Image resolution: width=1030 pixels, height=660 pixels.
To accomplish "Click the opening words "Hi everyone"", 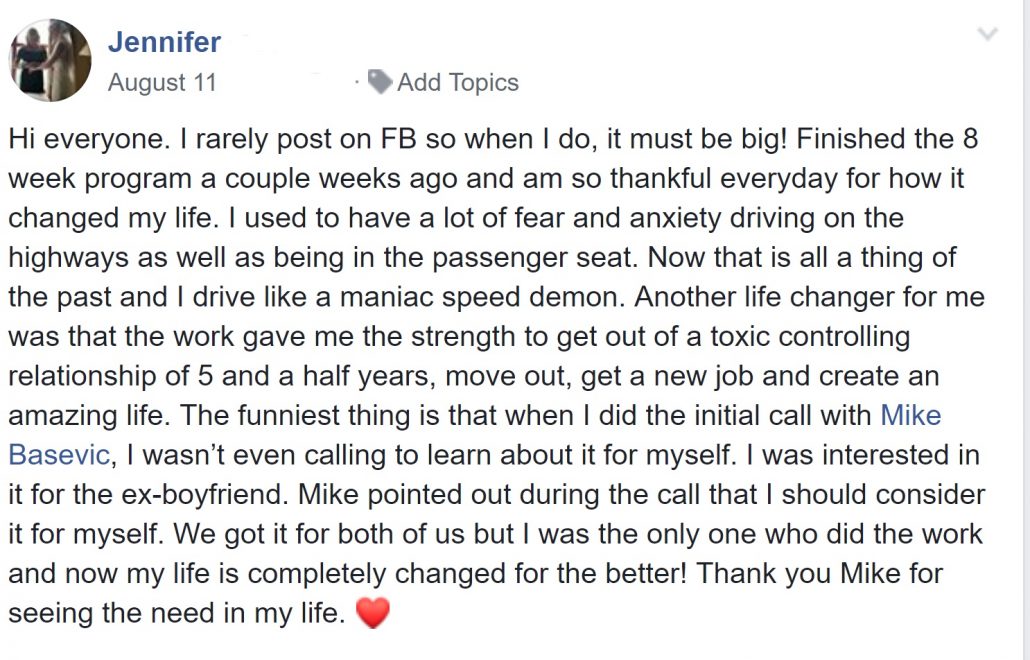I will coord(85,139).
